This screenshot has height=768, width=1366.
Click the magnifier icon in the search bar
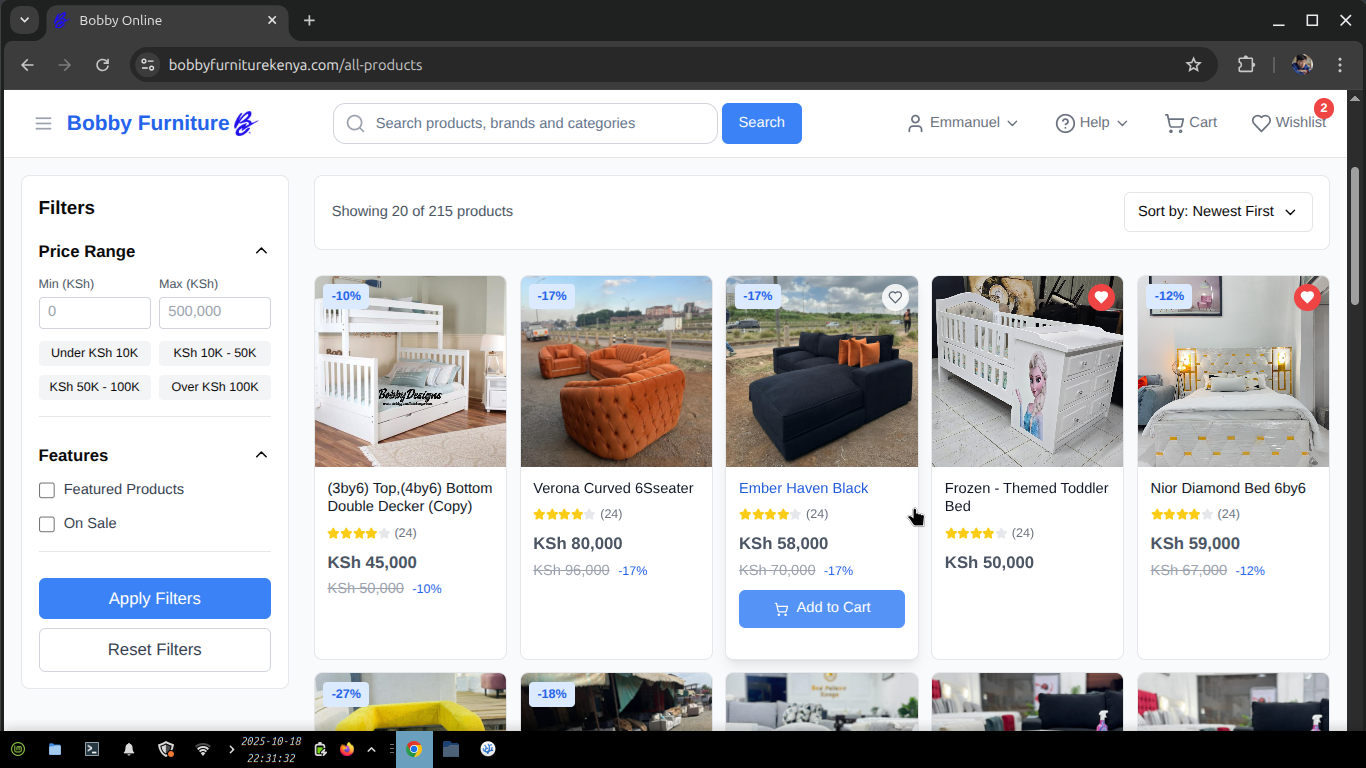(x=355, y=123)
